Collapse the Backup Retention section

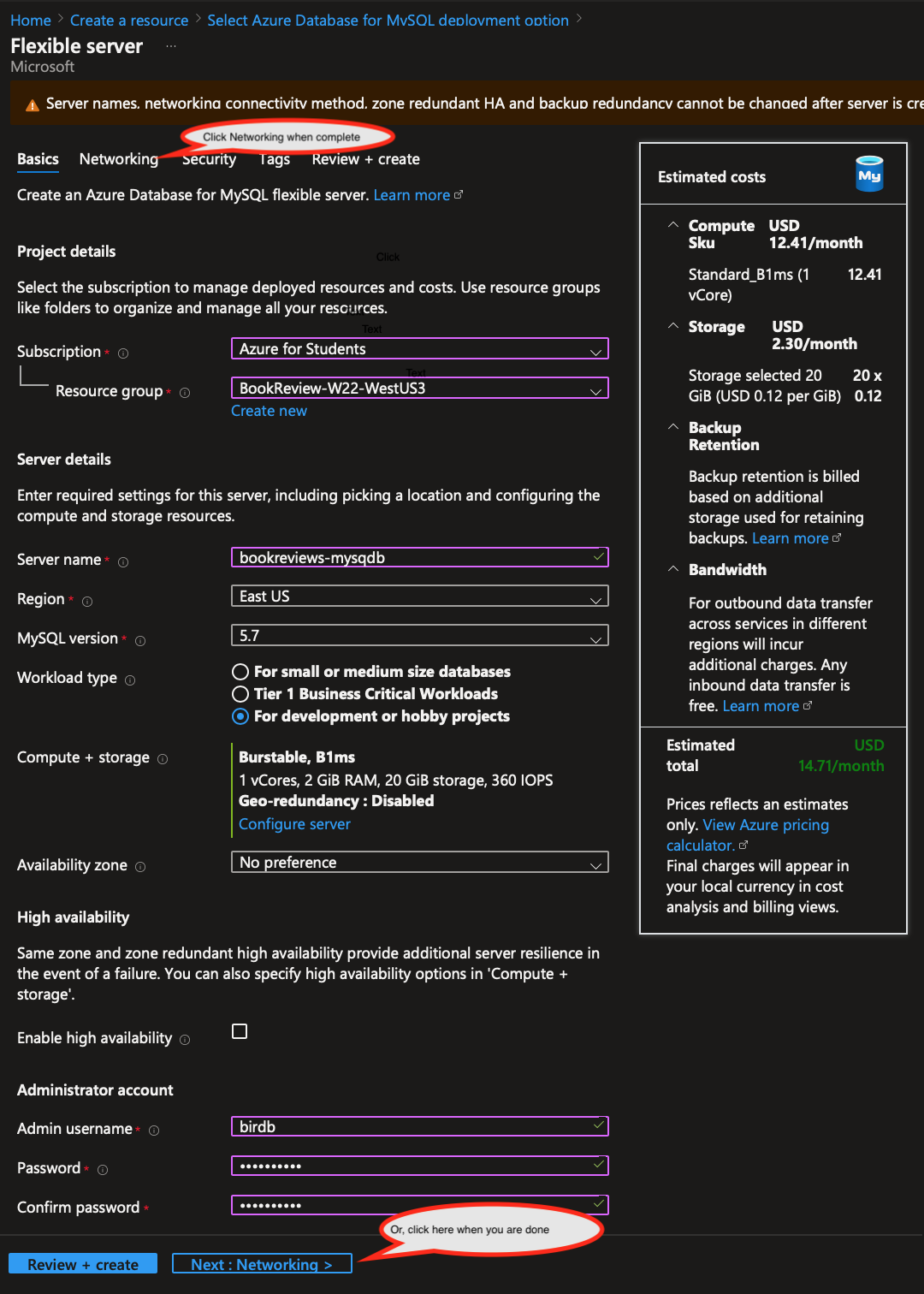673,427
